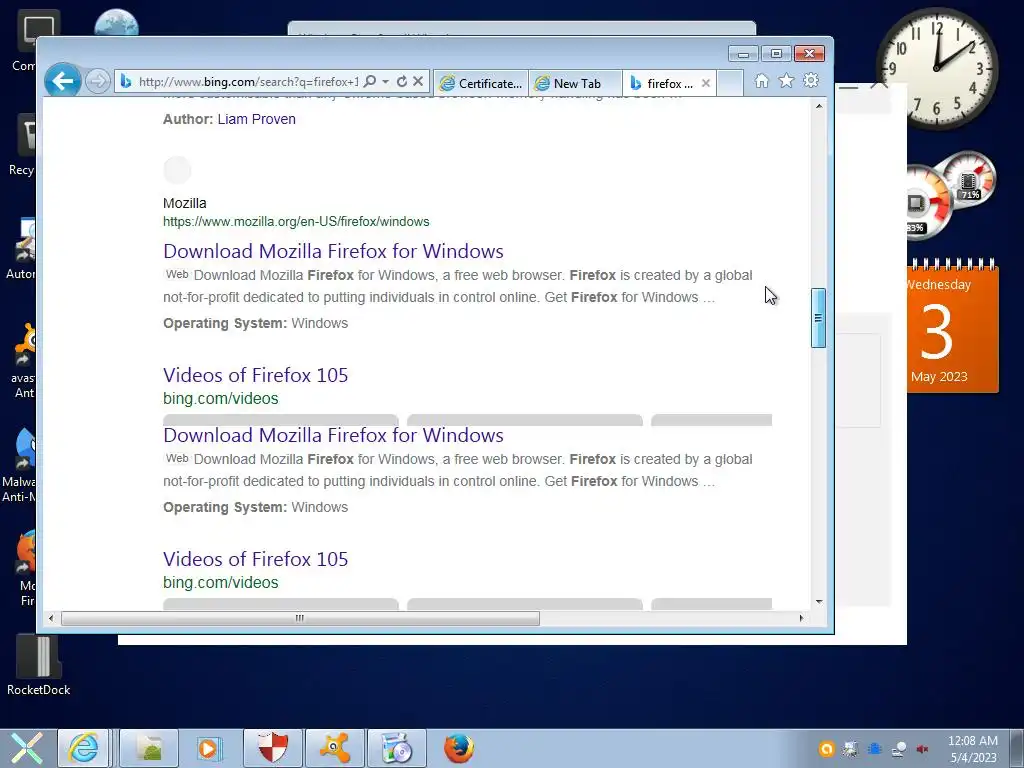Image resolution: width=1024 pixels, height=768 pixels.
Task: Open the disc software taskbar icon
Action: pos(397,748)
